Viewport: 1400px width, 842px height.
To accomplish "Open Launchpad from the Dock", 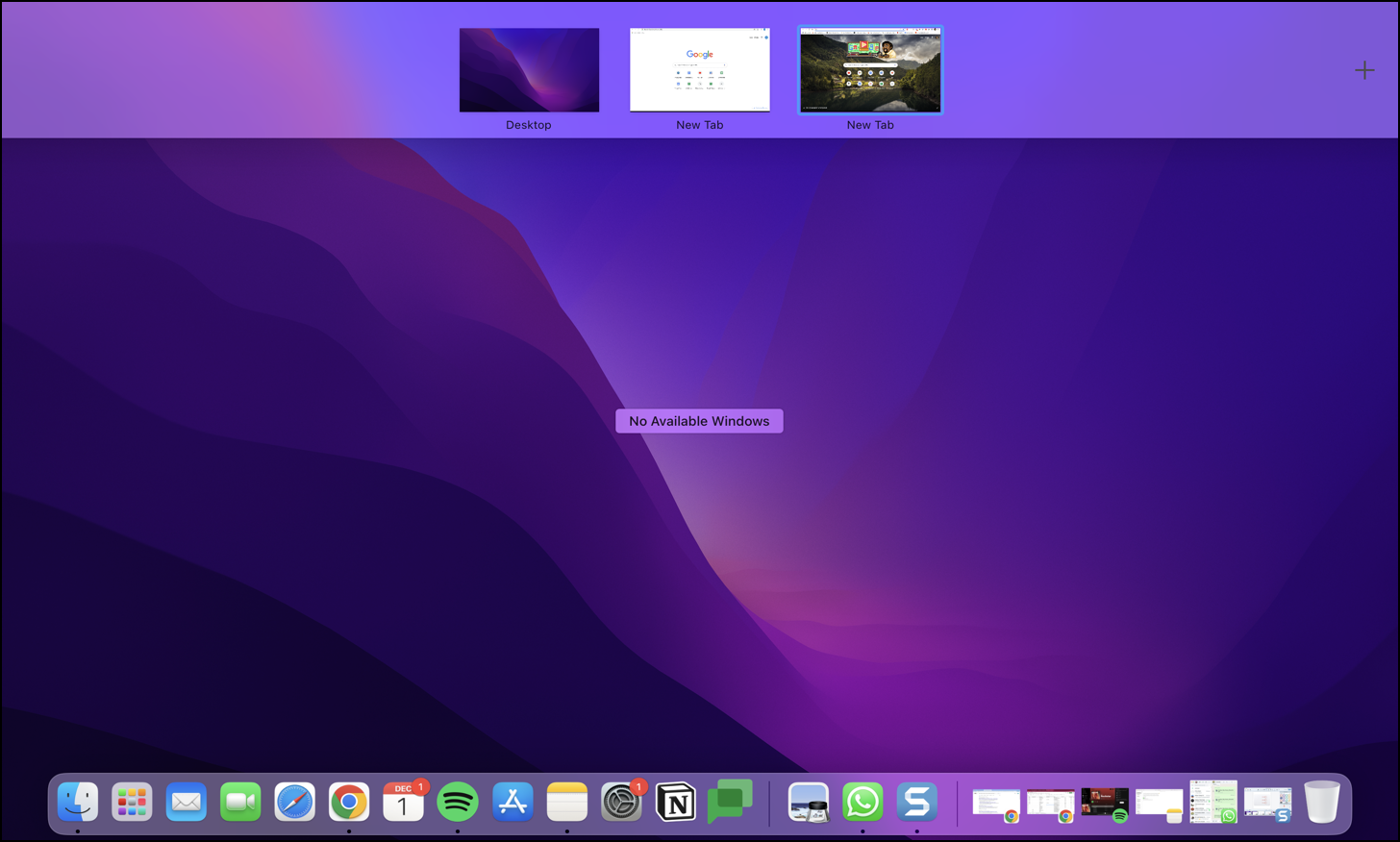I will coord(132,802).
